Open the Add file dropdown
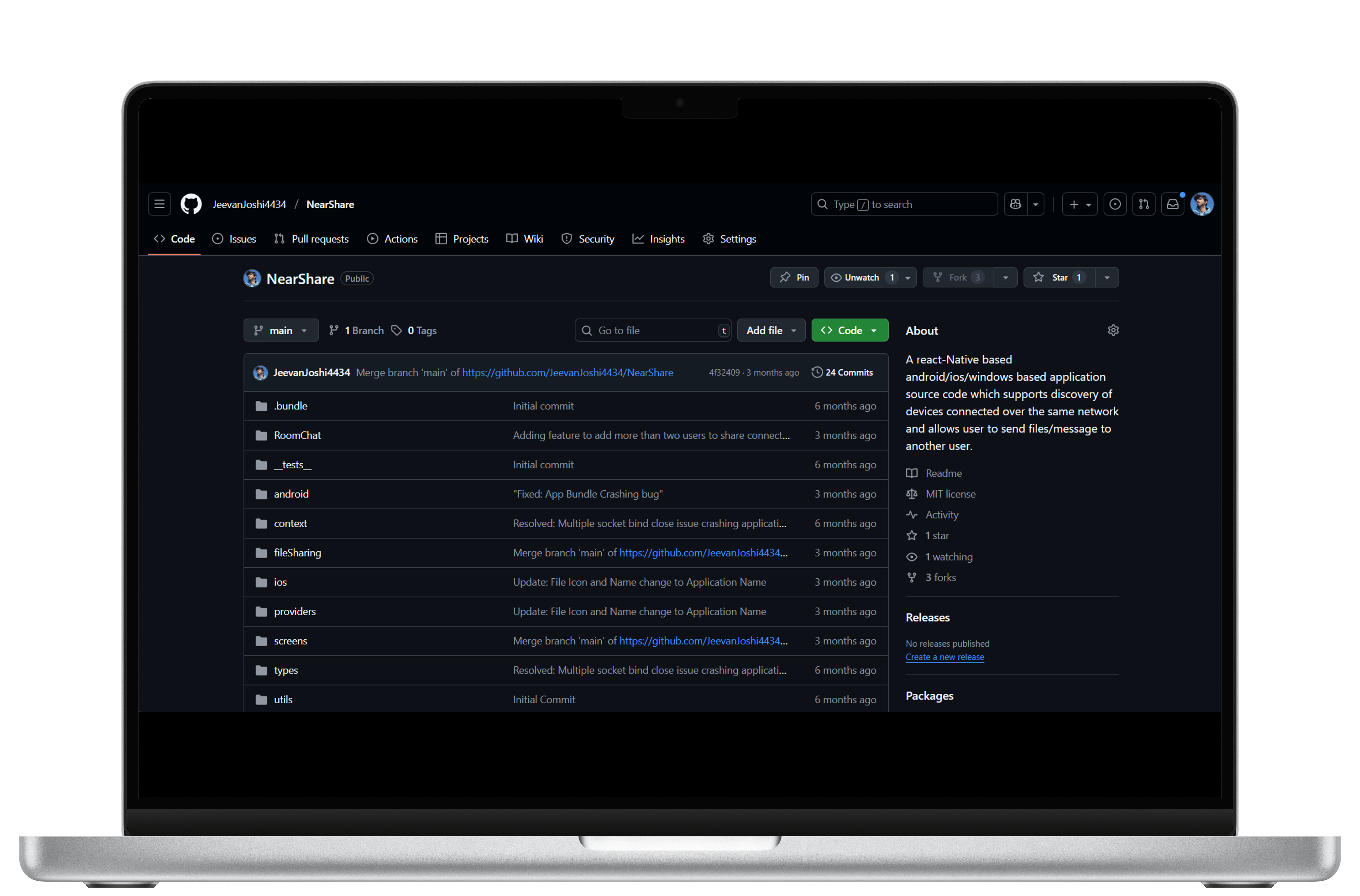1360x896 pixels. (x=770, y=330)
